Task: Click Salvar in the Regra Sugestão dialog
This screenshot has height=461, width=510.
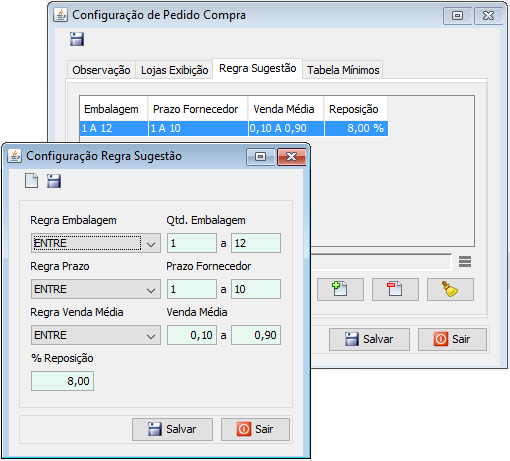Action: [x=172, y=429]
